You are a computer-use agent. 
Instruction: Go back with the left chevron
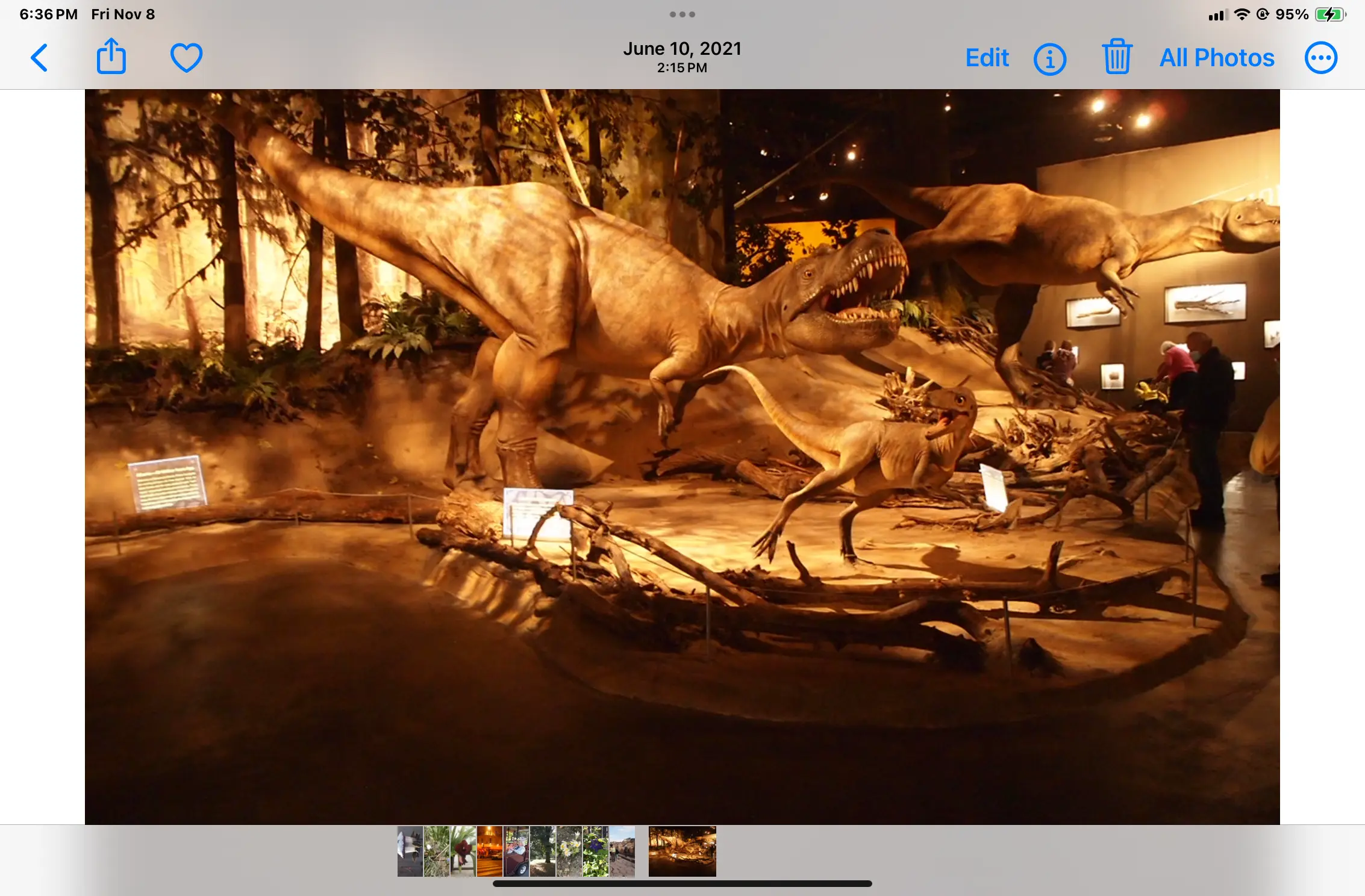point(39,58)
